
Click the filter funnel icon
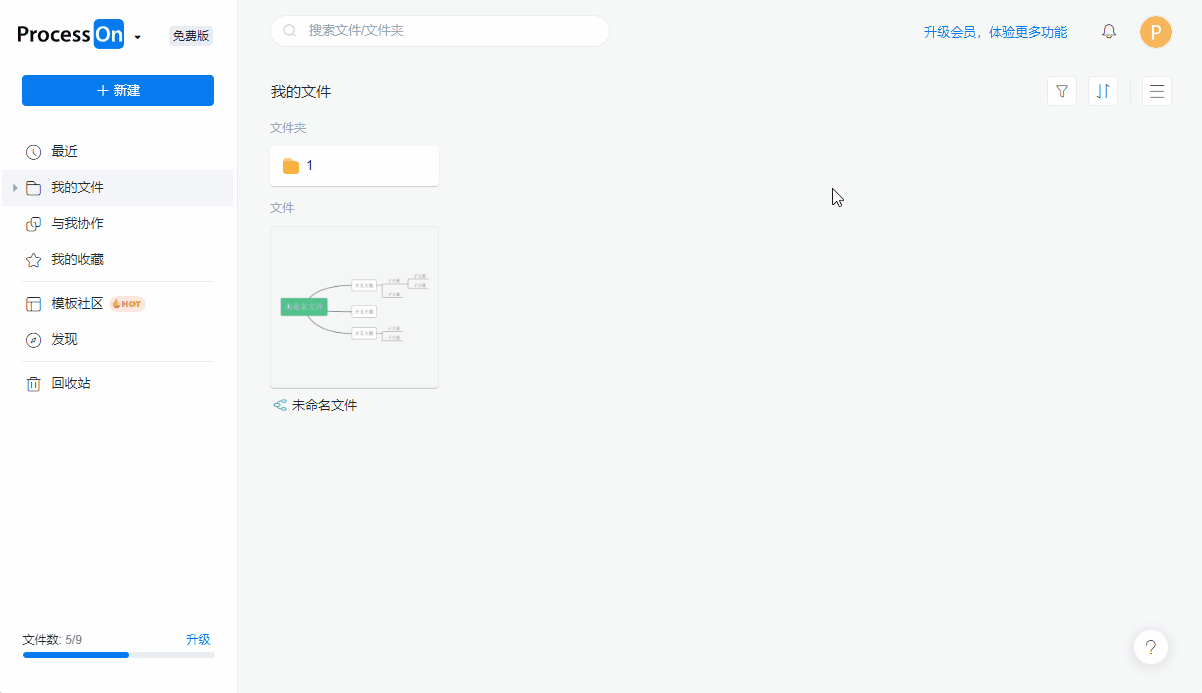click(x=1062, y=91)
